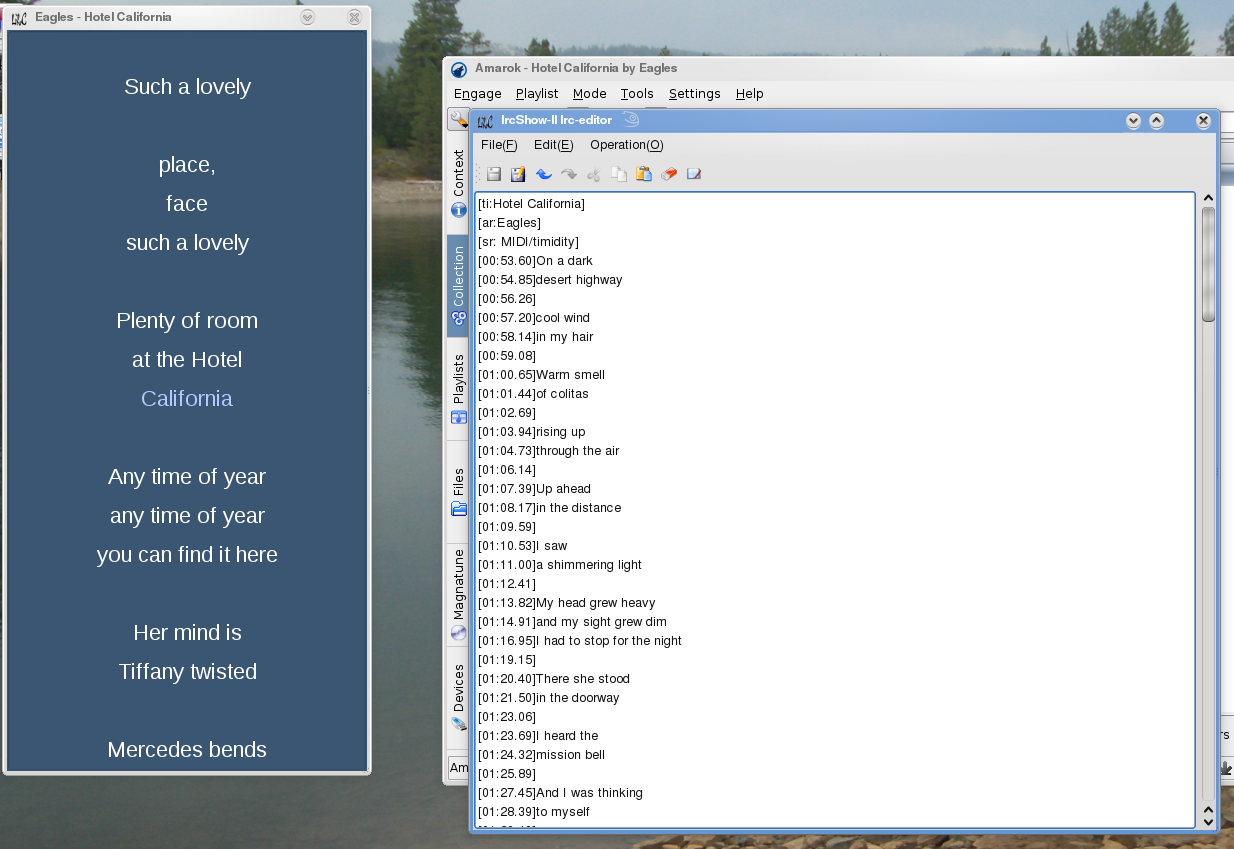Switch to the Collection sidebar tab

click(459, 285)
